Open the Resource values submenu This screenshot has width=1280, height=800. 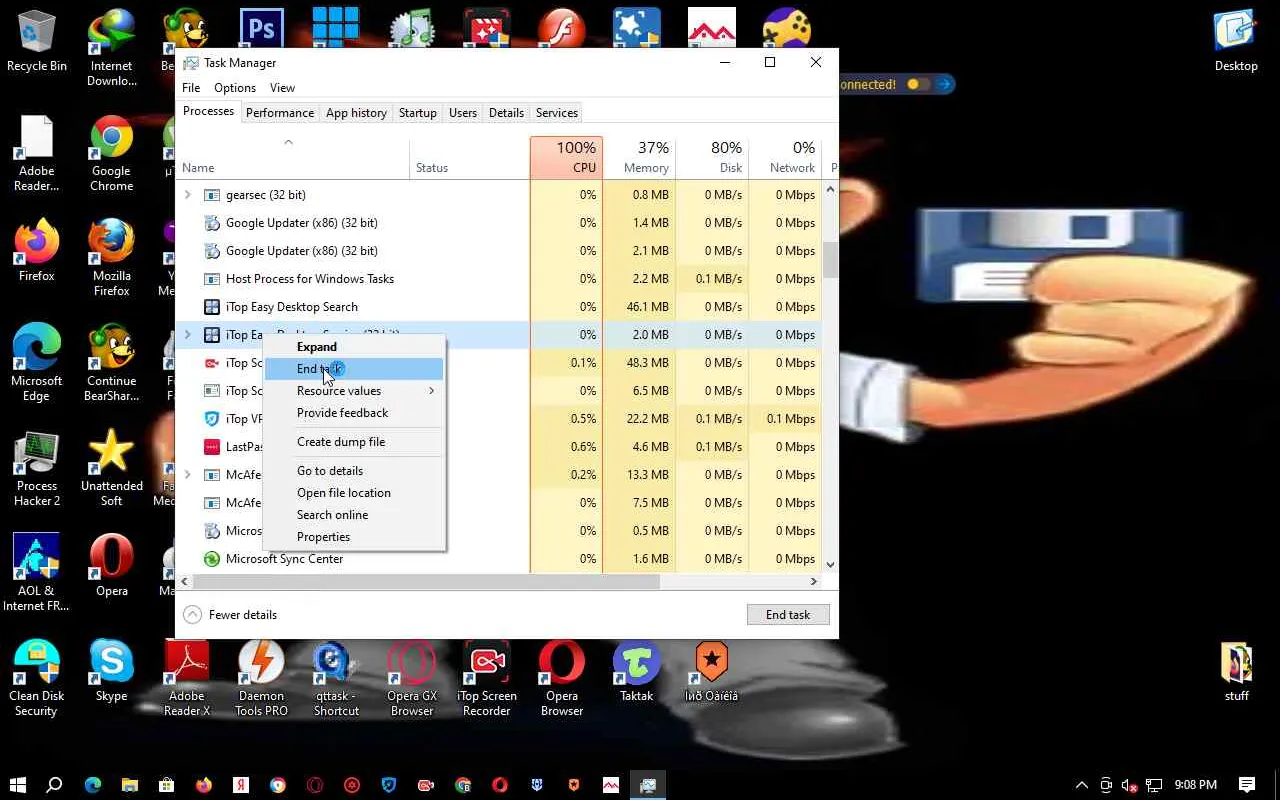pos(354,391)
